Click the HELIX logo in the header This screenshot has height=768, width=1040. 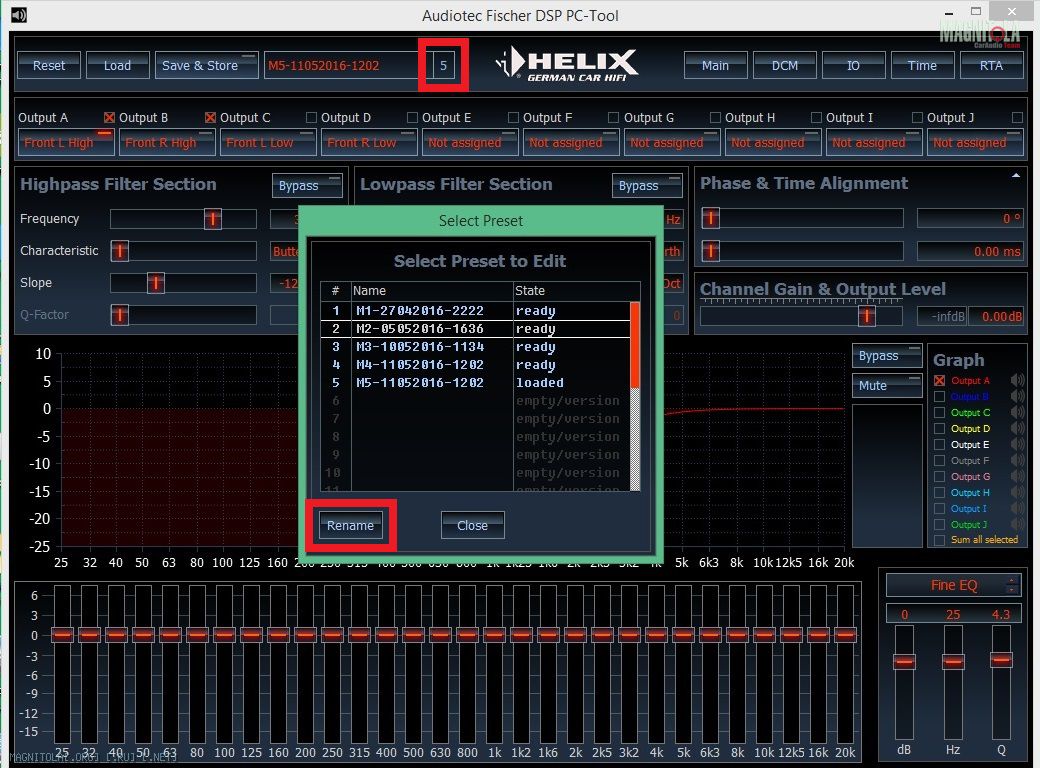567,64
